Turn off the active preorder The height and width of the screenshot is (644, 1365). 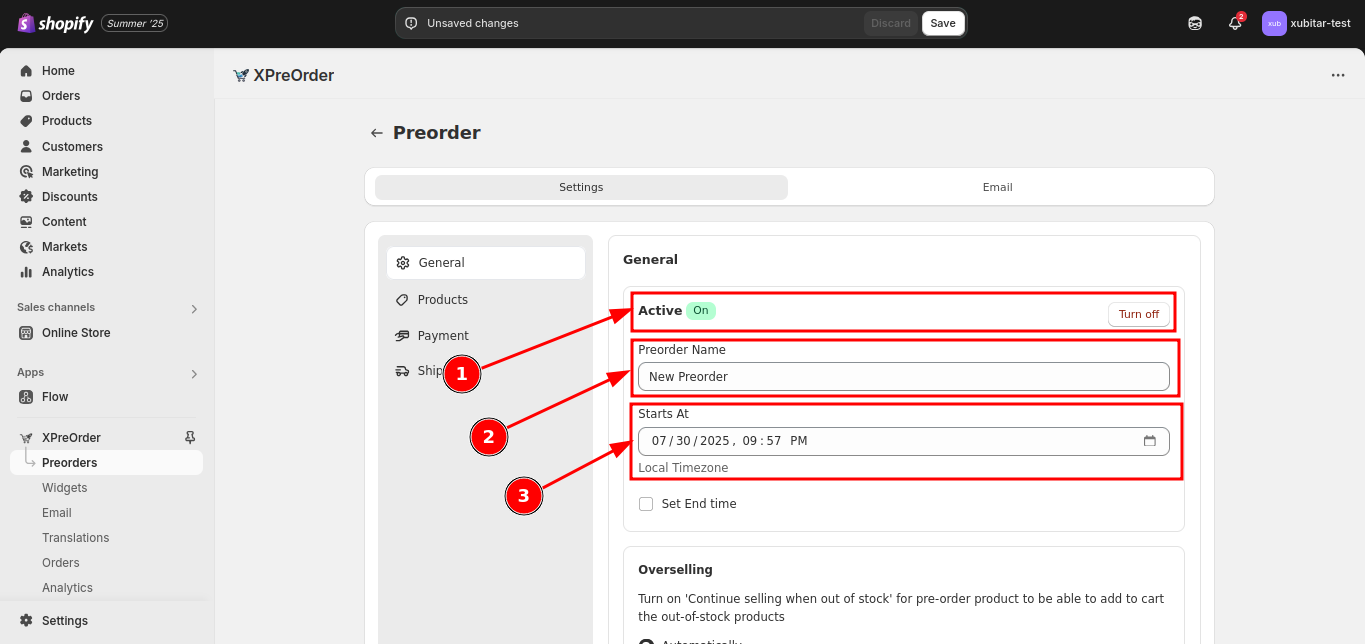pyautogui.click(x=1138, y=314)
